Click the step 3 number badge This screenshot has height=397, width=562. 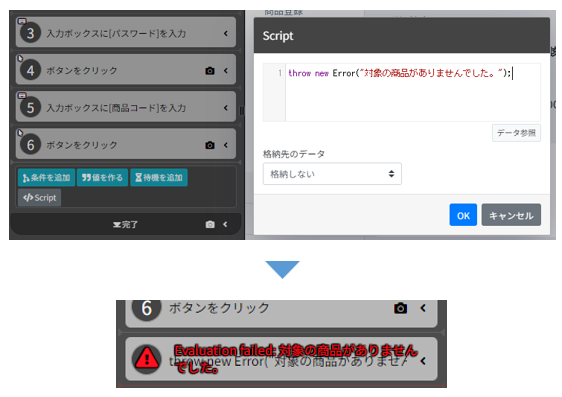(x=30, y=33)
